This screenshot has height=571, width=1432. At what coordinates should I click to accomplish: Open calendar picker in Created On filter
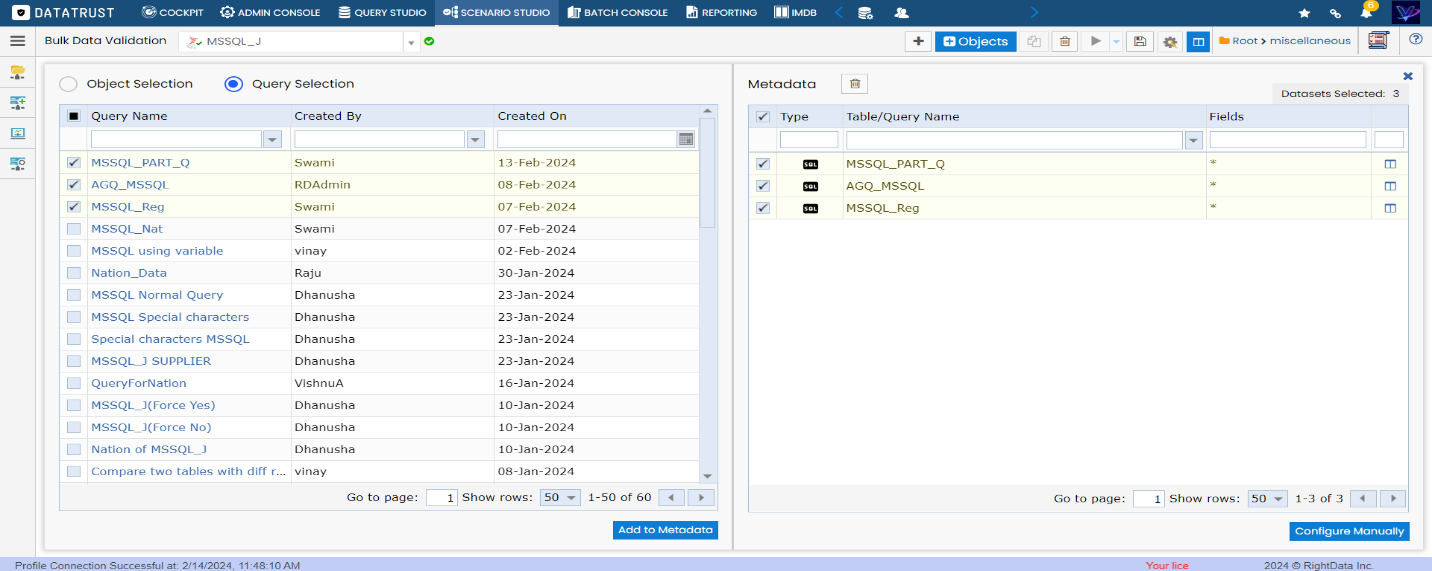click(685, 139)
